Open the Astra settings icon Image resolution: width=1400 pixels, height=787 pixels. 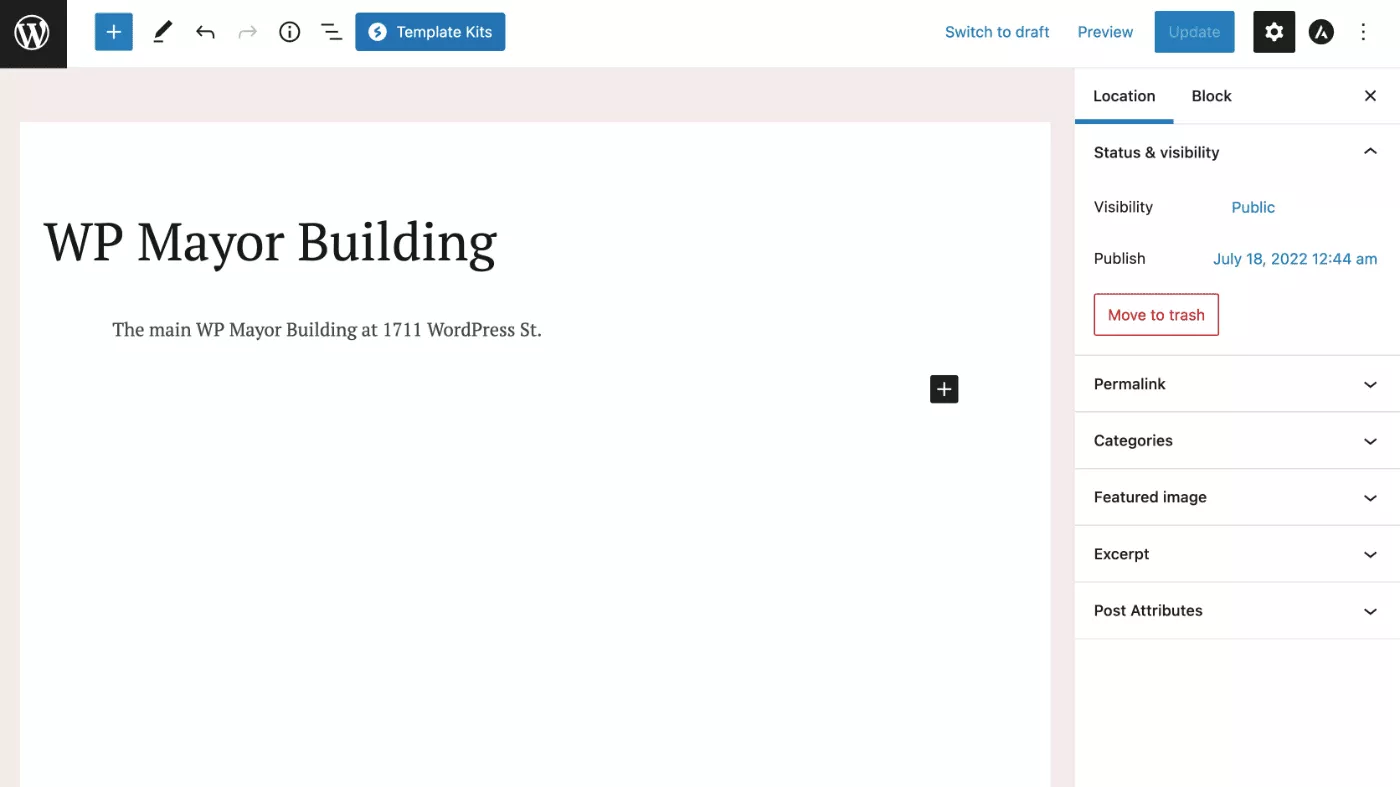tap(1321, 32)
